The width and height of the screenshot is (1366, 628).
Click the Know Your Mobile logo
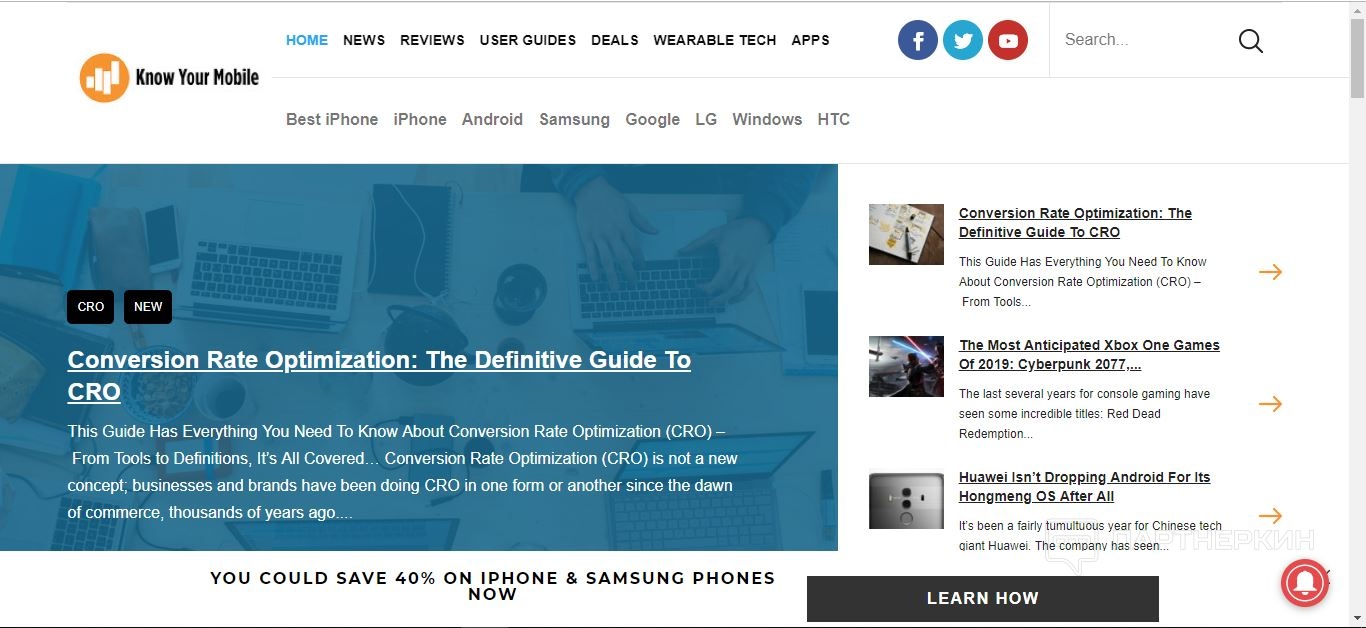[x=169, y=78]
